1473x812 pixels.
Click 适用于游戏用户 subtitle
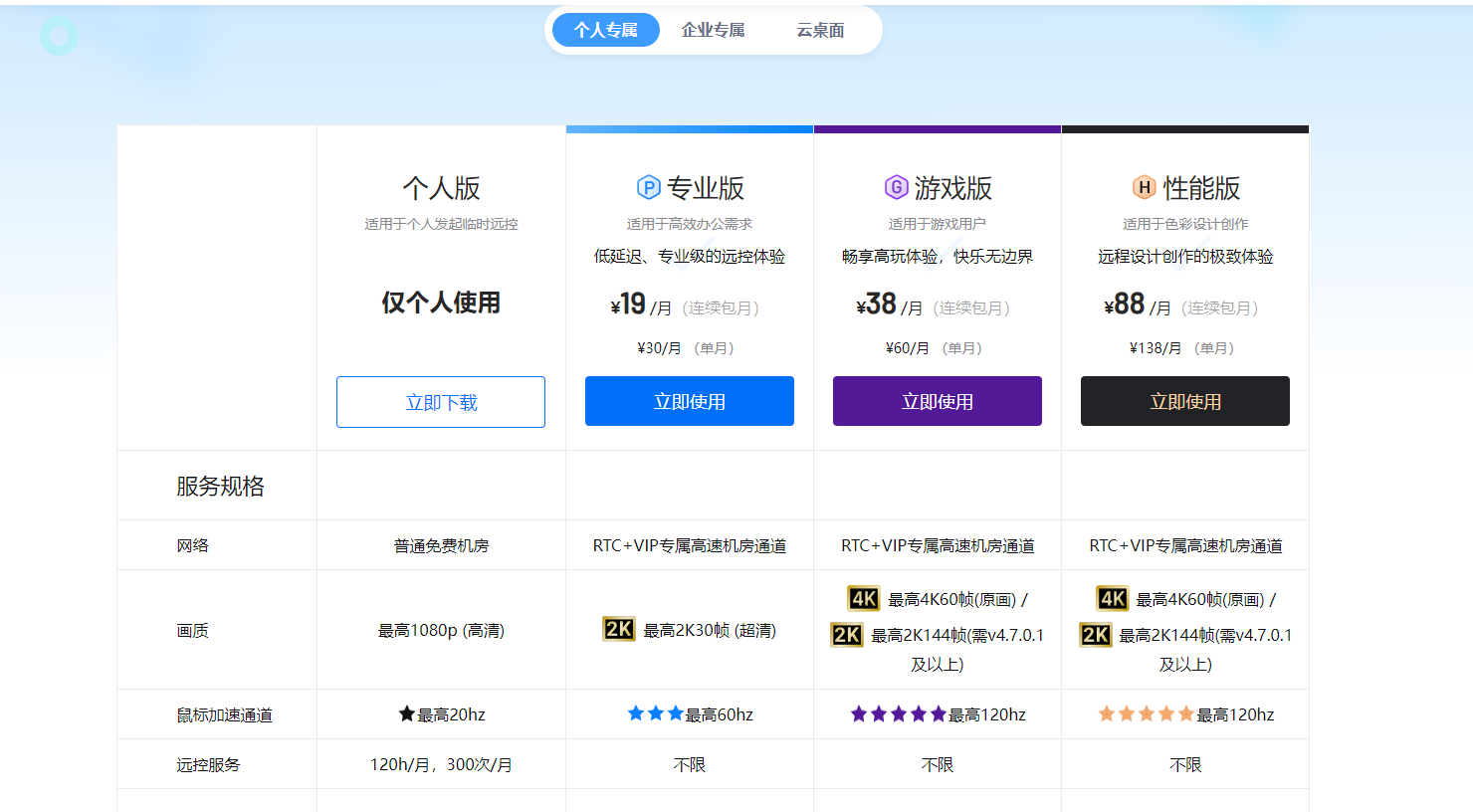[x=938, y=224]
